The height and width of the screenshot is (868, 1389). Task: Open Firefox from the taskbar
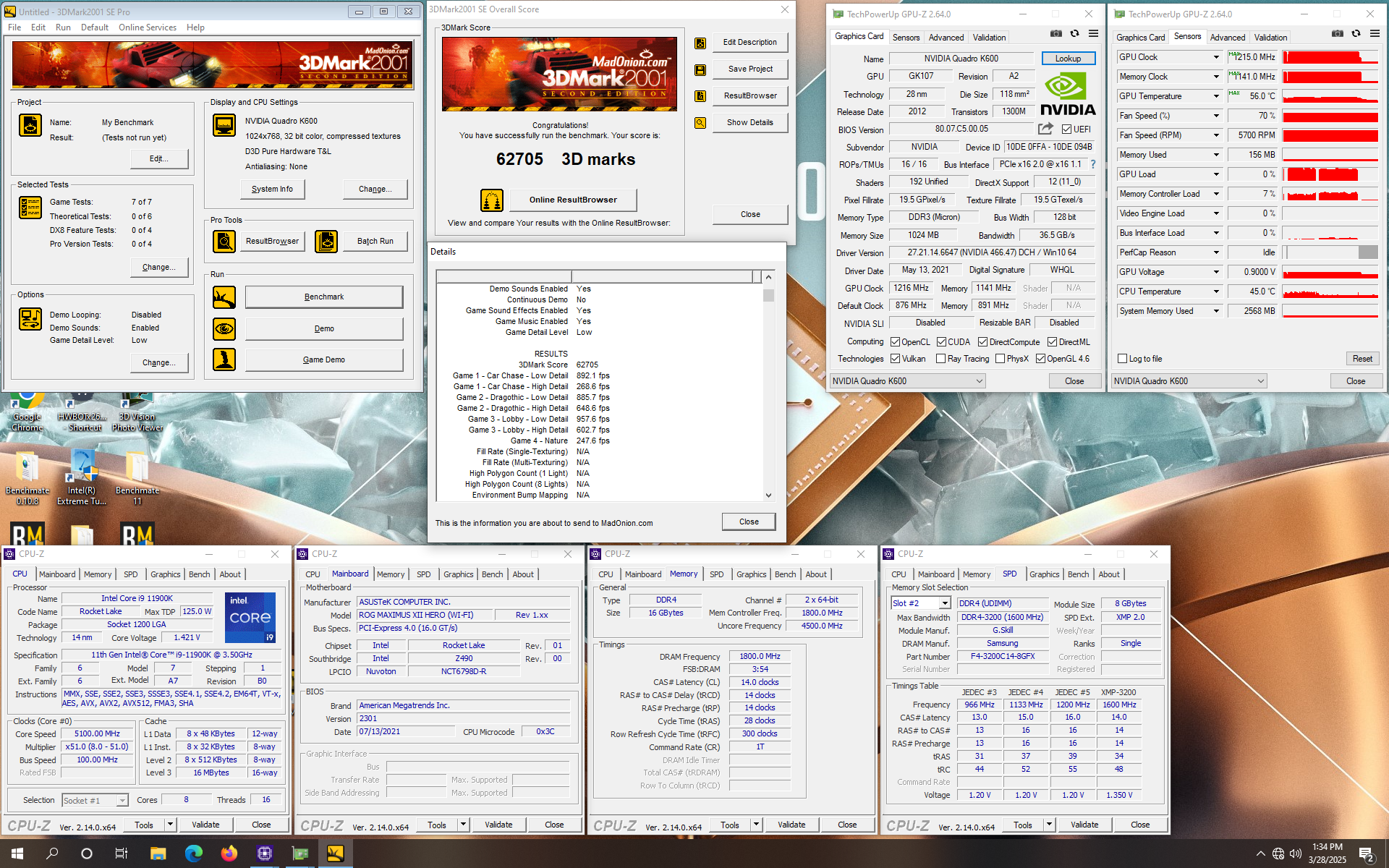coord(229,854)
